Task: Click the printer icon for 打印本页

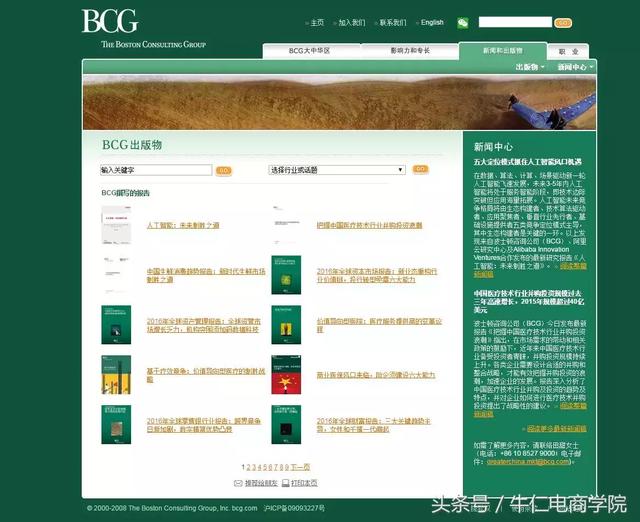Action: click(x=286, y=483)
